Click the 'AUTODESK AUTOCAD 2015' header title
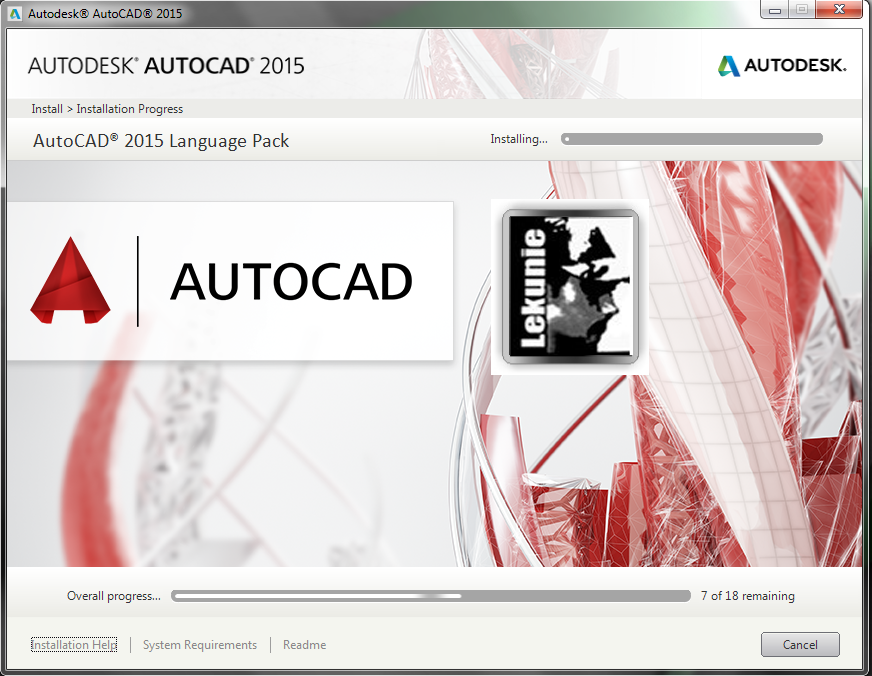 [166, 66]
